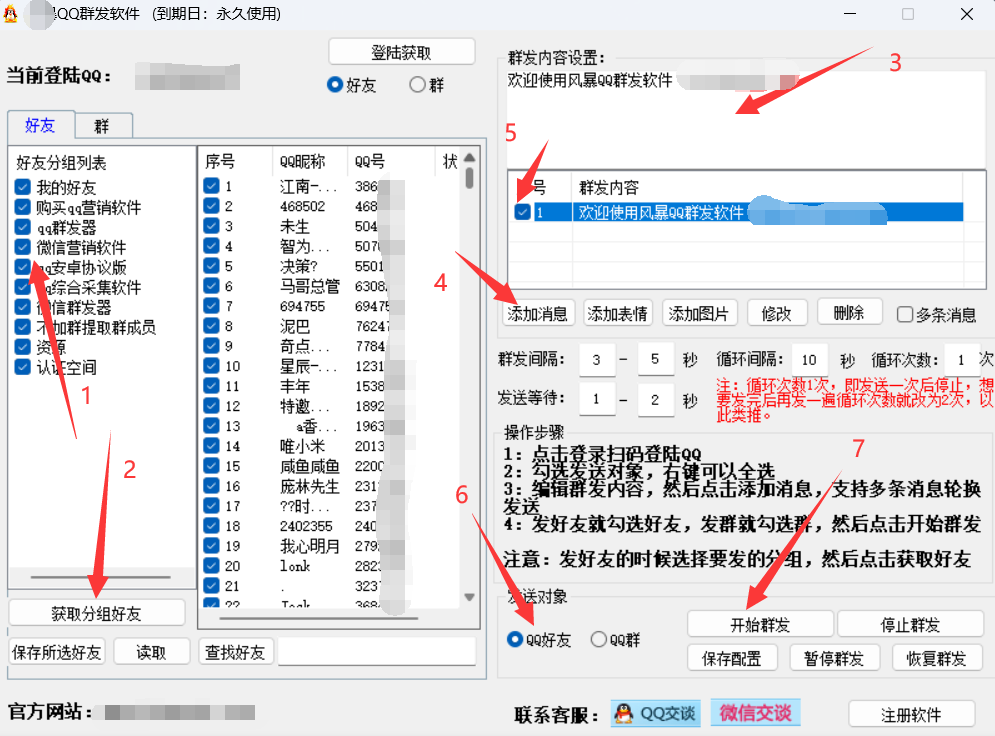Click the 暂停群发 button

[x=834, y=658]
